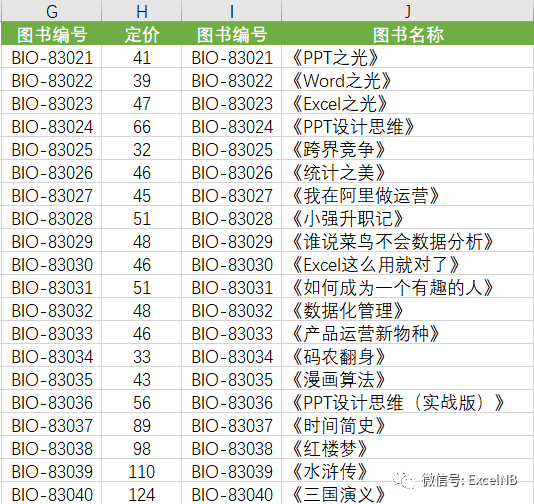Select price cell 32

(142, 149)
